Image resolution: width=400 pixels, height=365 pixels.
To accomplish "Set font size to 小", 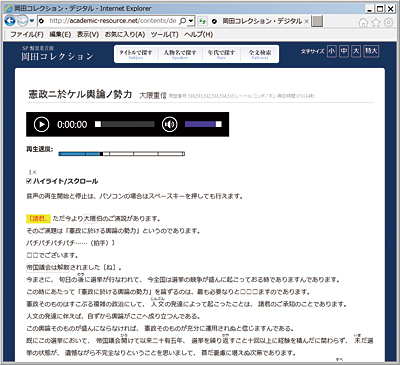I will click(x=332, y=51).
